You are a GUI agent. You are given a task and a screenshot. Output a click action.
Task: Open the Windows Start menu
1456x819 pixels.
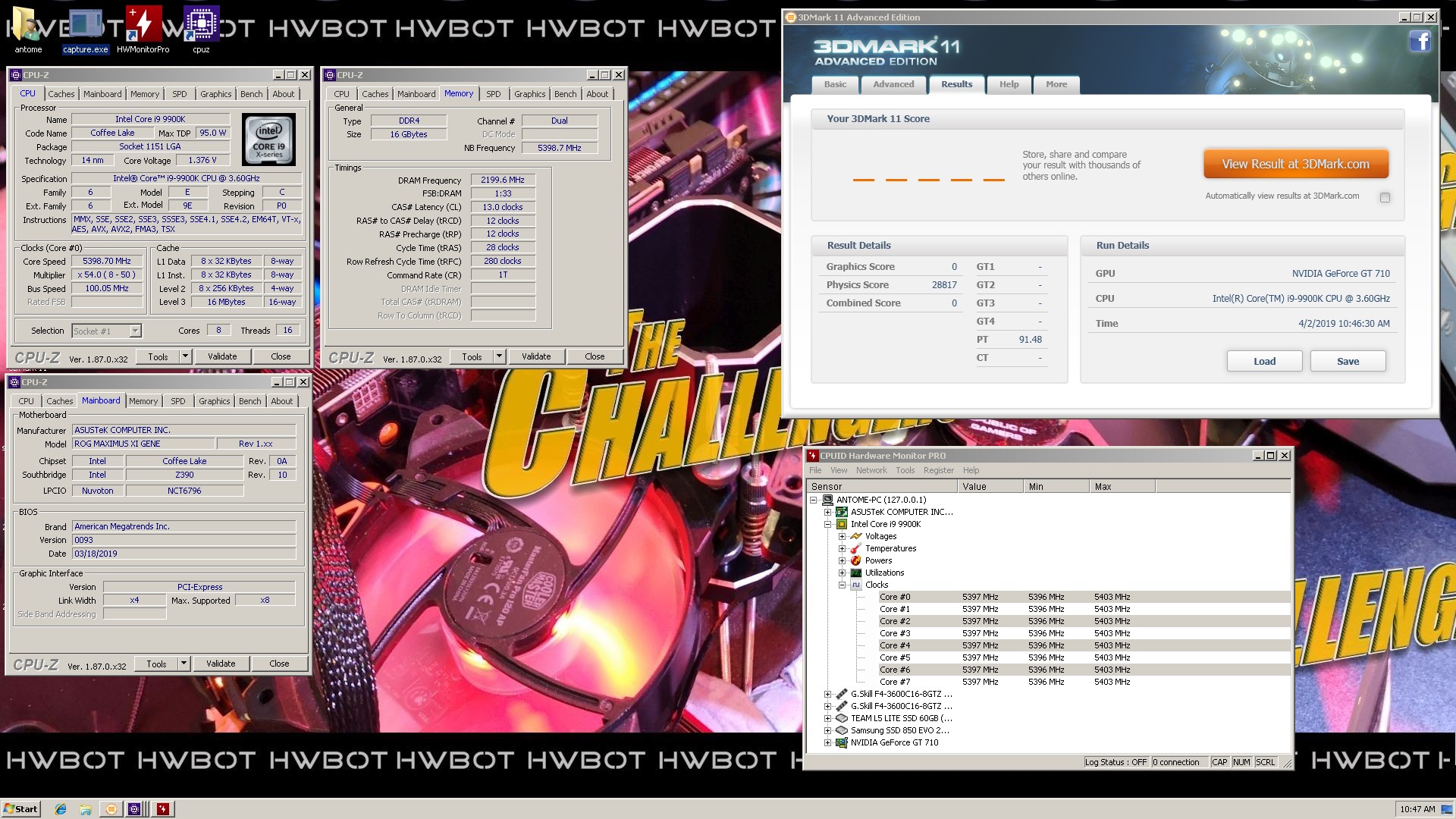click(20, 809)
